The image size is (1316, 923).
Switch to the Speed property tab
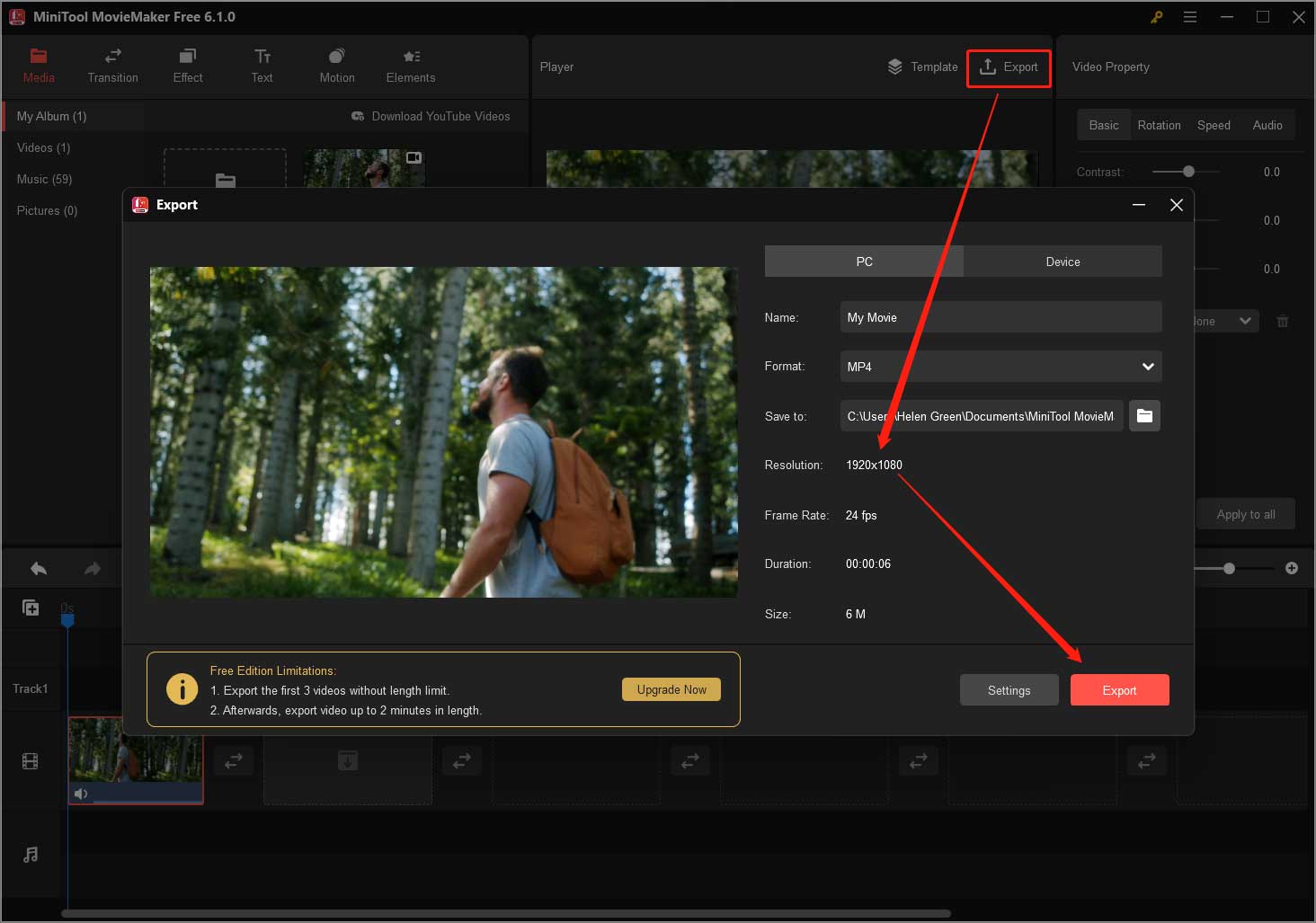(x=1214, y=125)
